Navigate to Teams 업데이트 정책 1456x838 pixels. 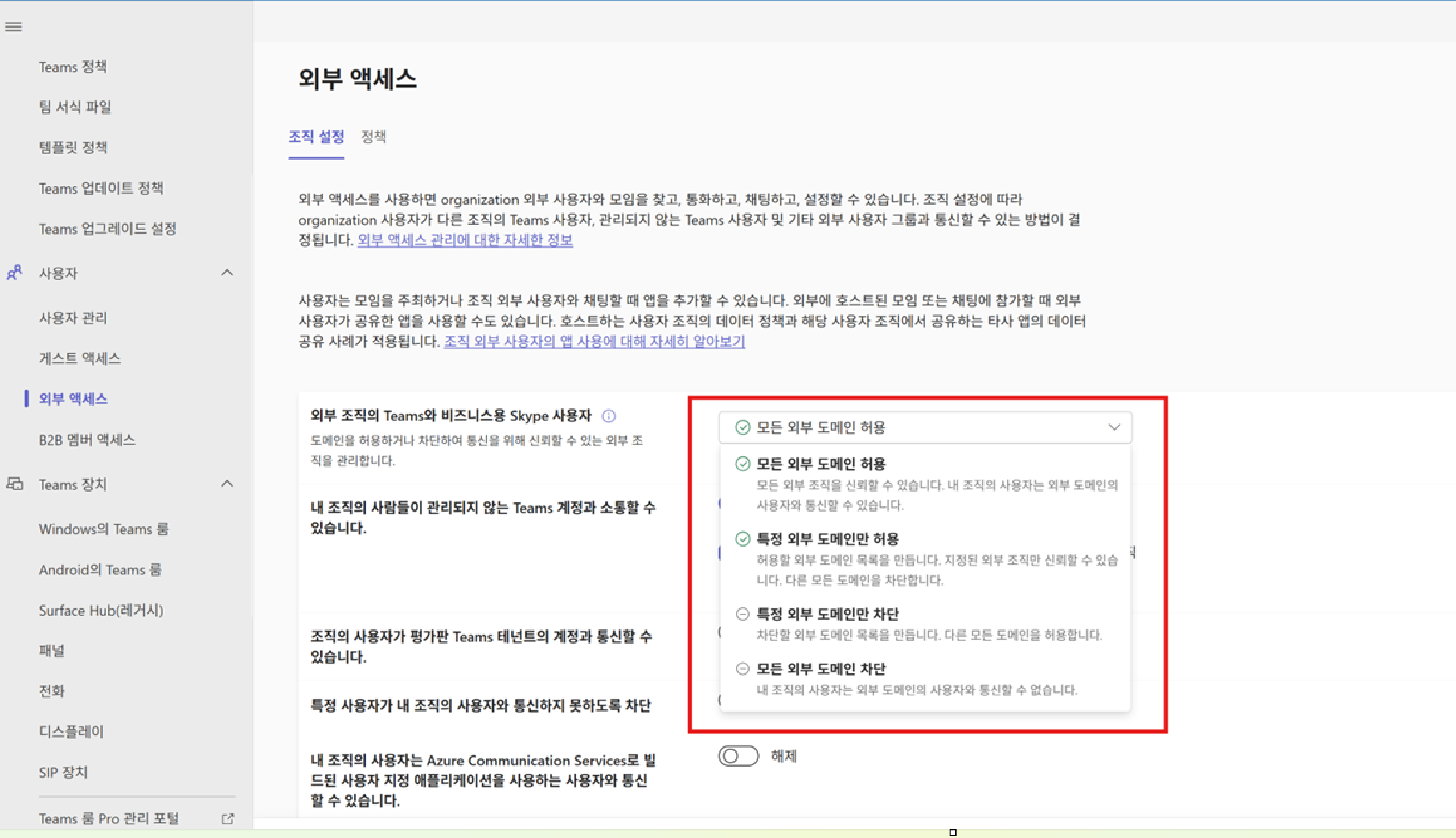coord(101,188)
